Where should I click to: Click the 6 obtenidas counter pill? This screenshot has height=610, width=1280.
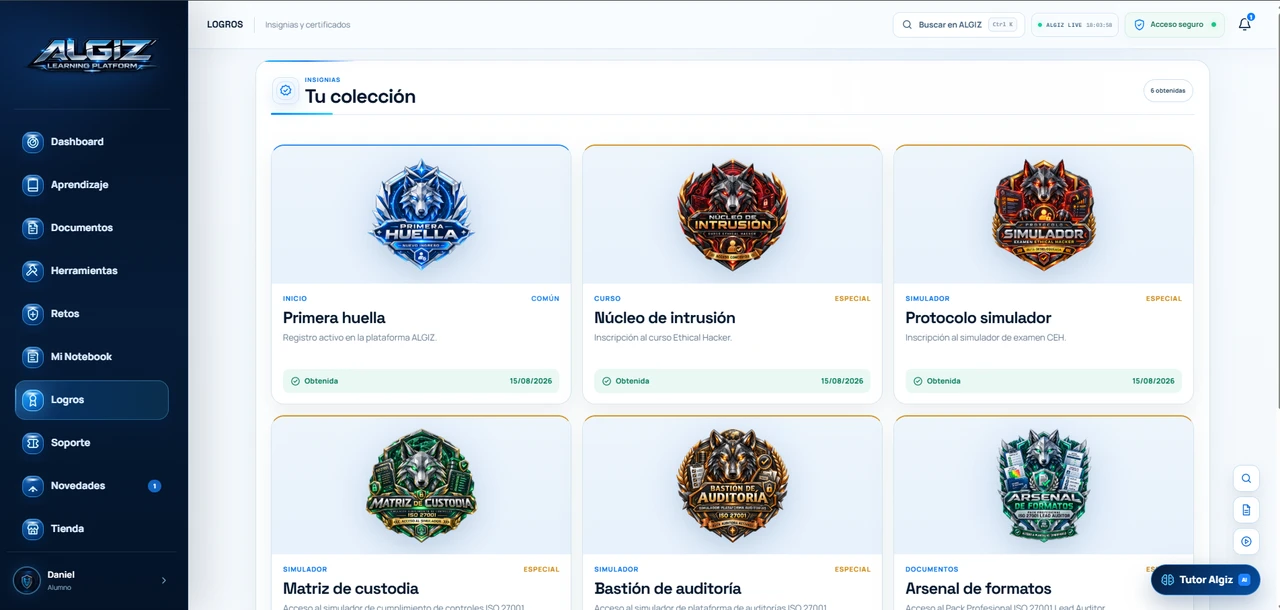click(1168, 91)
